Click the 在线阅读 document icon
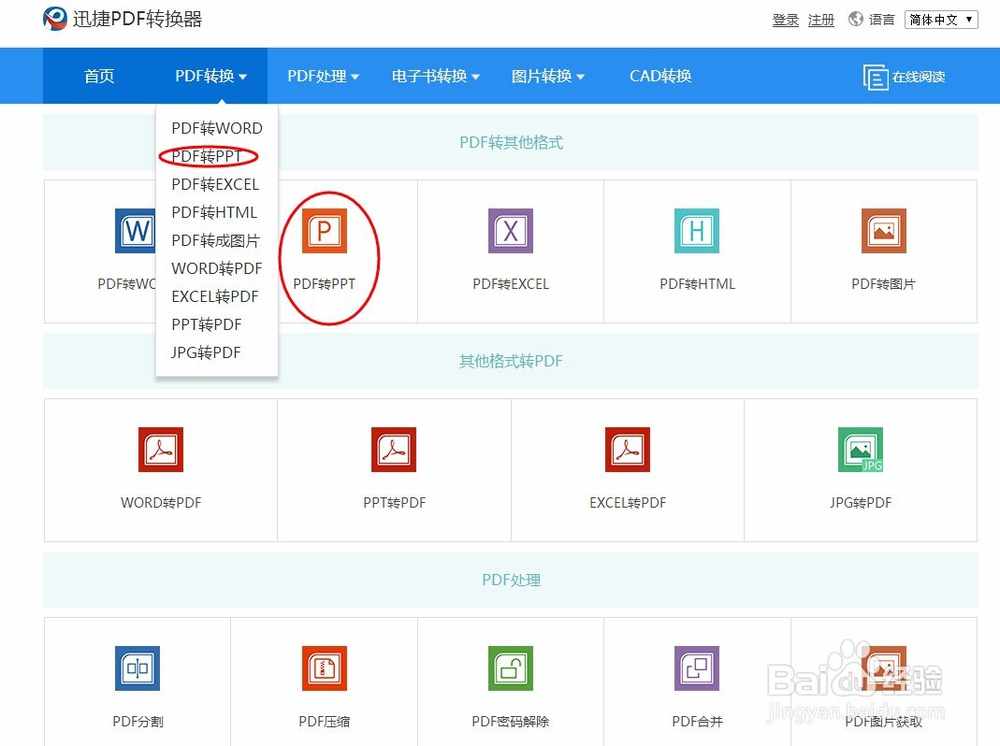The height and width of the screenshot is (746, 1000). pos(875,77)
